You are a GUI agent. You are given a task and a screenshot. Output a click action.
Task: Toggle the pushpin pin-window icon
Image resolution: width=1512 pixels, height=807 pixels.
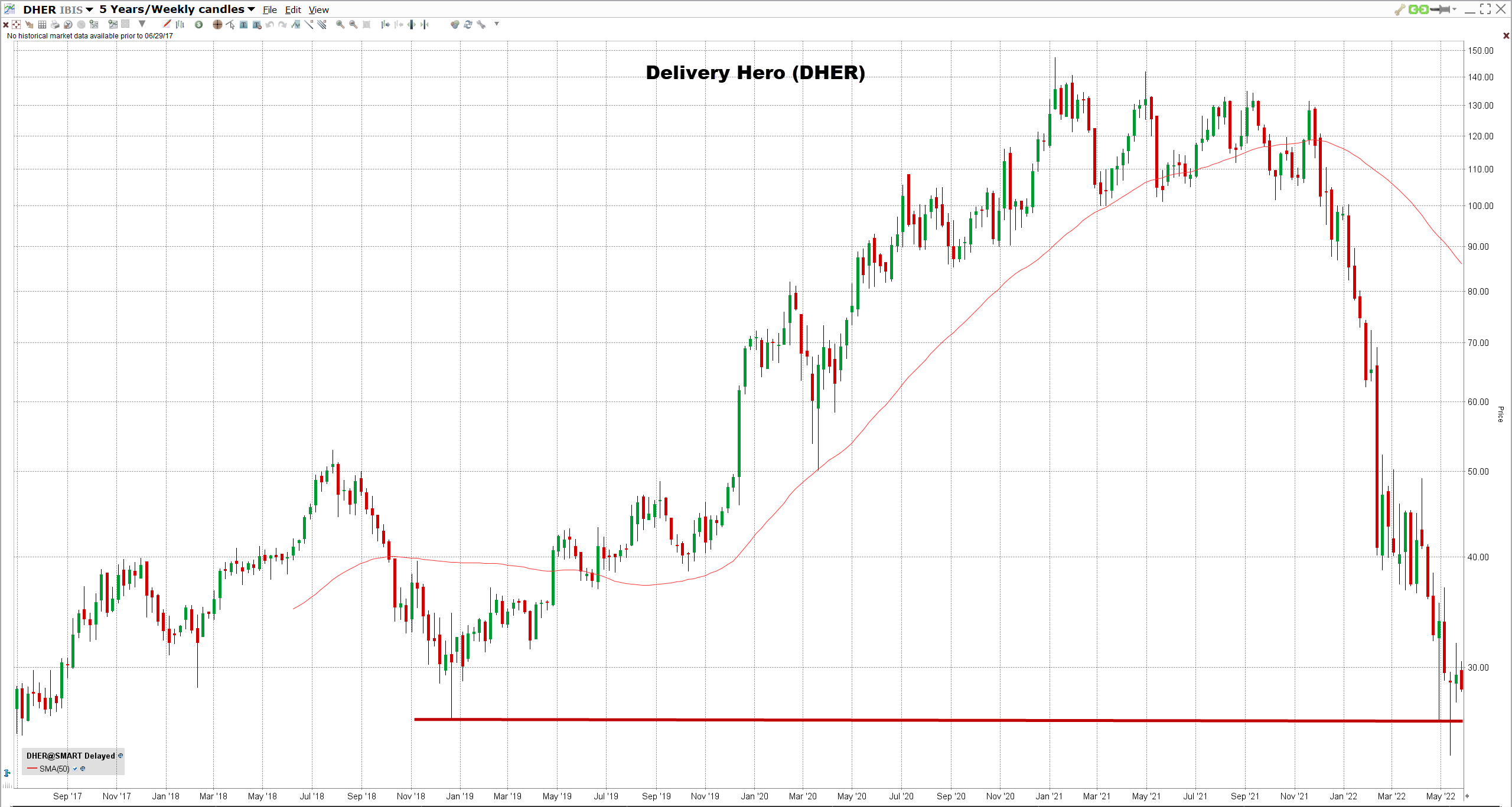pyautogui.click(x=1441, y=9)
